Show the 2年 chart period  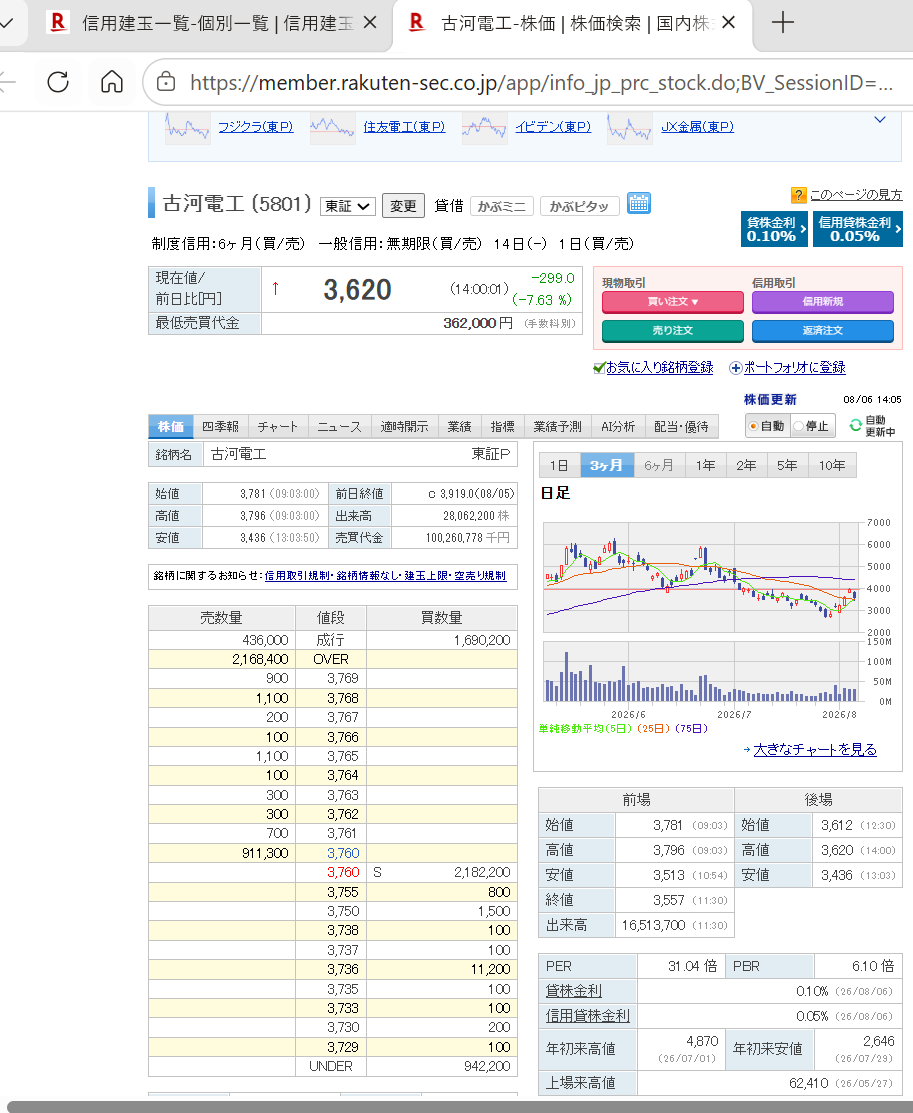(x=746, y=466)
